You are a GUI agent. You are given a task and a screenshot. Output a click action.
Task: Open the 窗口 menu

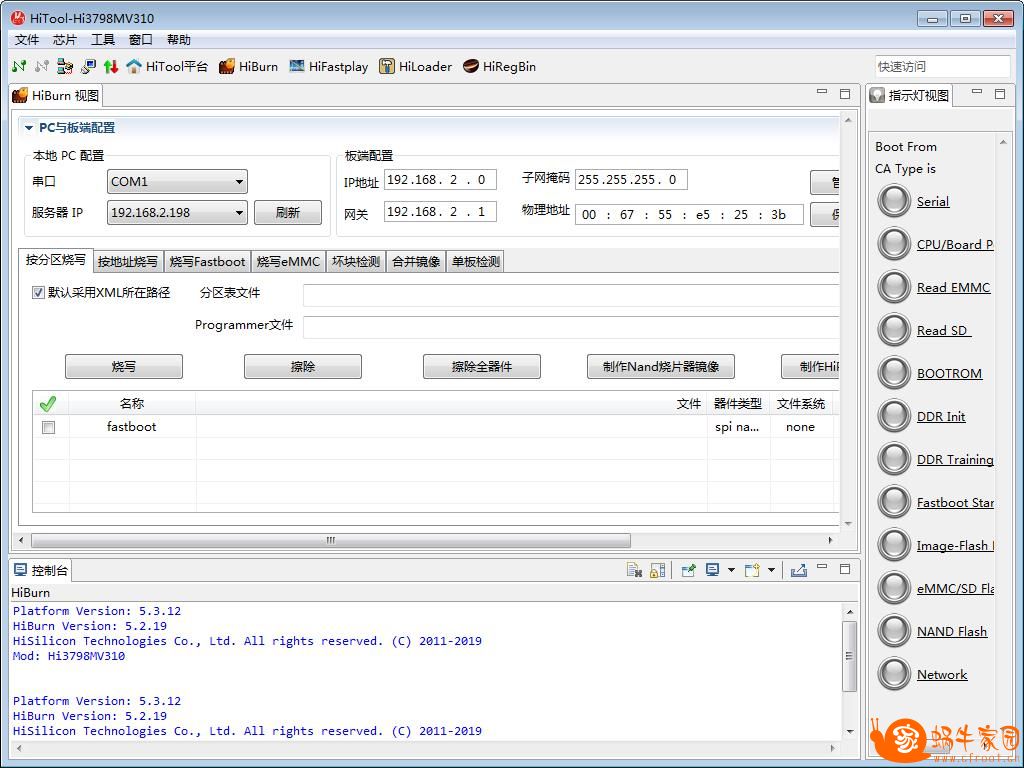(140, 40)
